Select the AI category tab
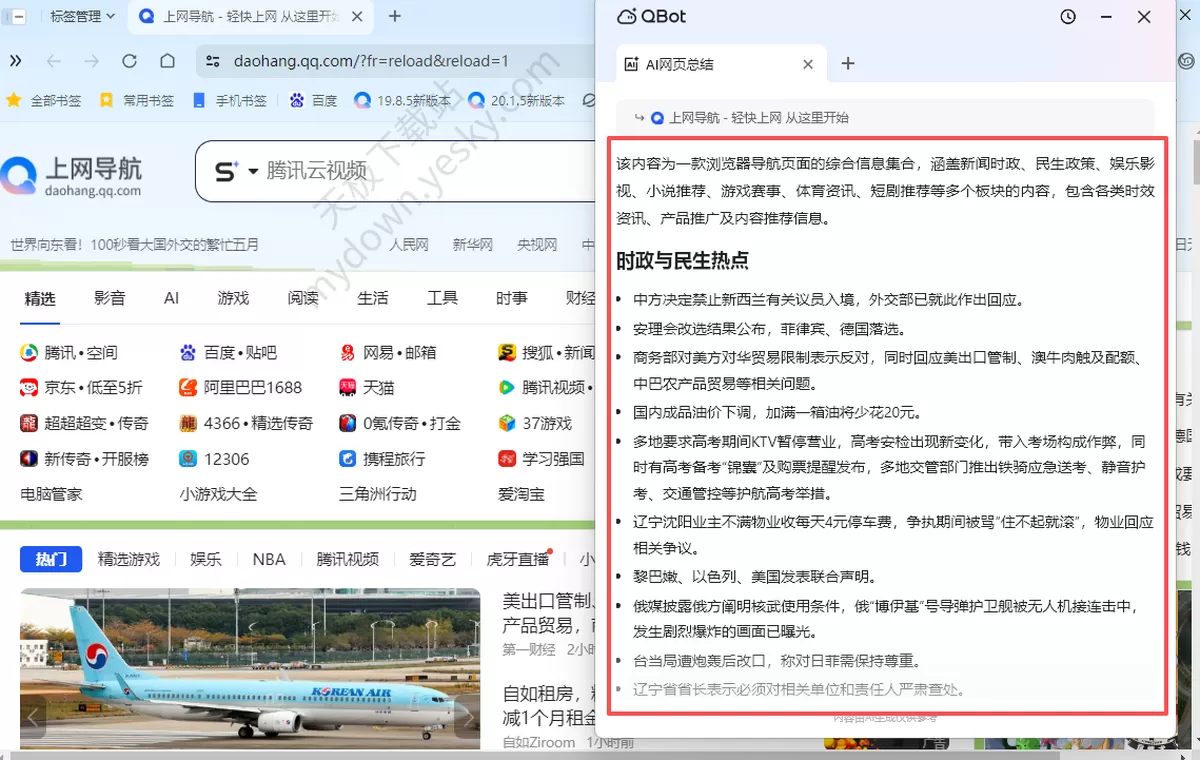Image resolution: width=1200 pixels, height=760 pixels. pyautogui.click(x=172, y=298)
